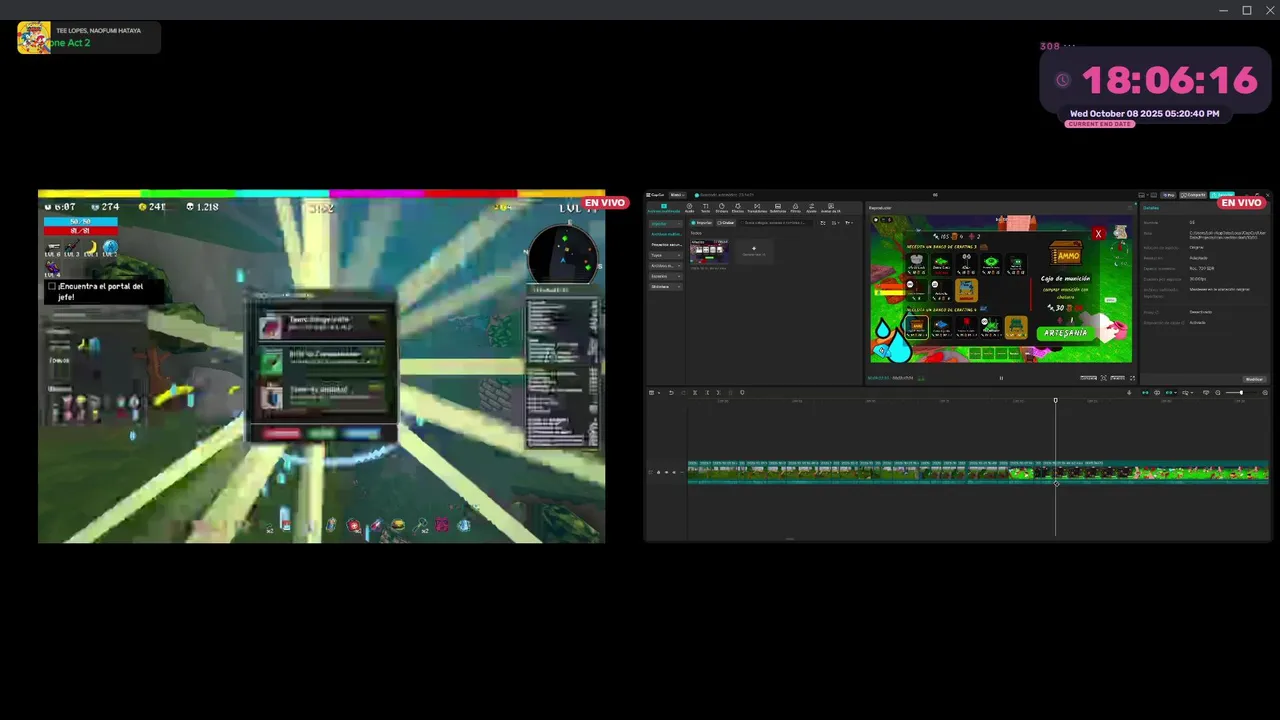Click the redo arrow in timeline toolbar
The height and width of the screenshot is (720, 1280).
[683, 392]
